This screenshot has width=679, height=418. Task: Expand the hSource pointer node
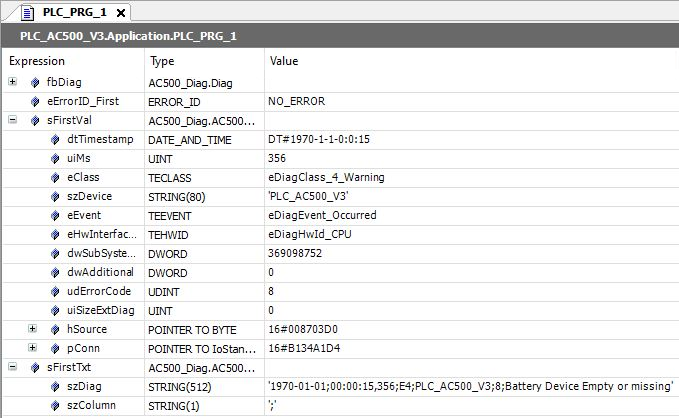click(32, 329)
